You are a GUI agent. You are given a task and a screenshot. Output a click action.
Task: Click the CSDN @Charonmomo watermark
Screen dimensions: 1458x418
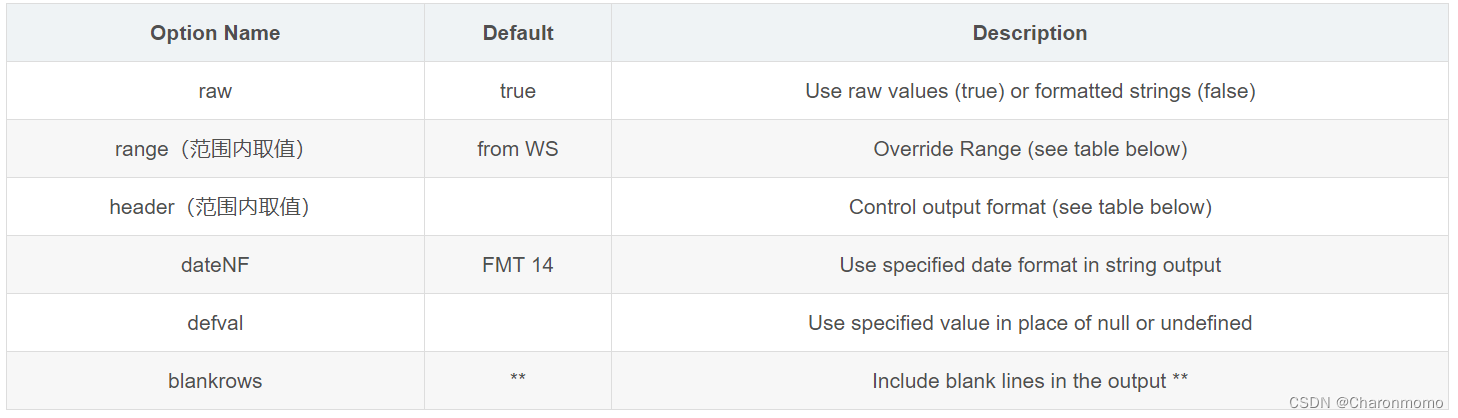point(1366,402)
